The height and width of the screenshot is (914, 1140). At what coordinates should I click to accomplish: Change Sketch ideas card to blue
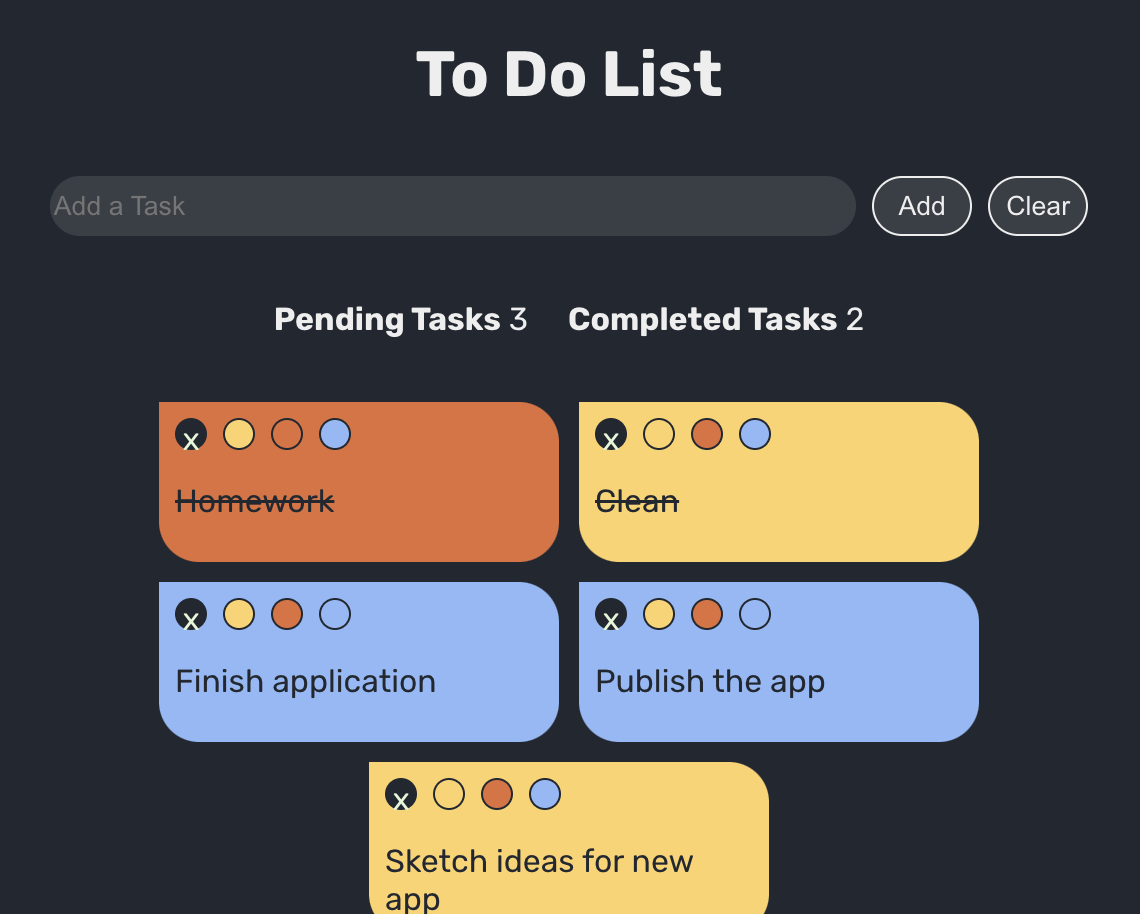click(x=545, y=794)
